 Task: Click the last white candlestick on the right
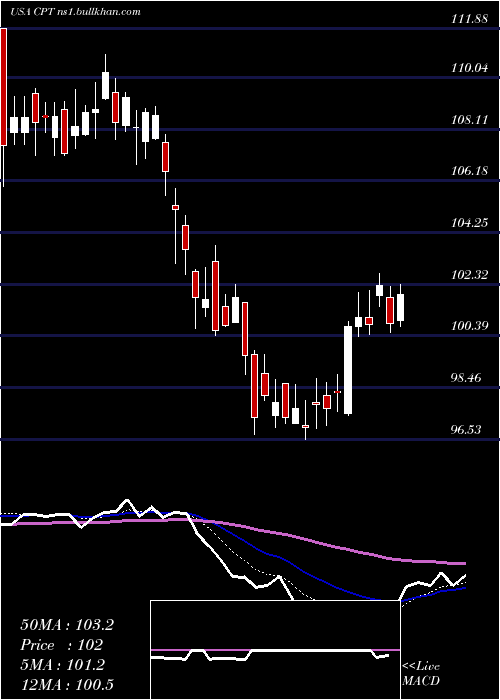pos(400,307)
